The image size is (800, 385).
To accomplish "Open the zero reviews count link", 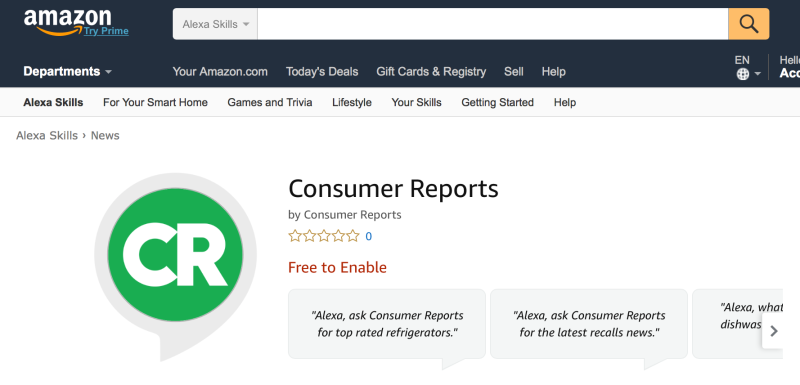I will 368,237.
